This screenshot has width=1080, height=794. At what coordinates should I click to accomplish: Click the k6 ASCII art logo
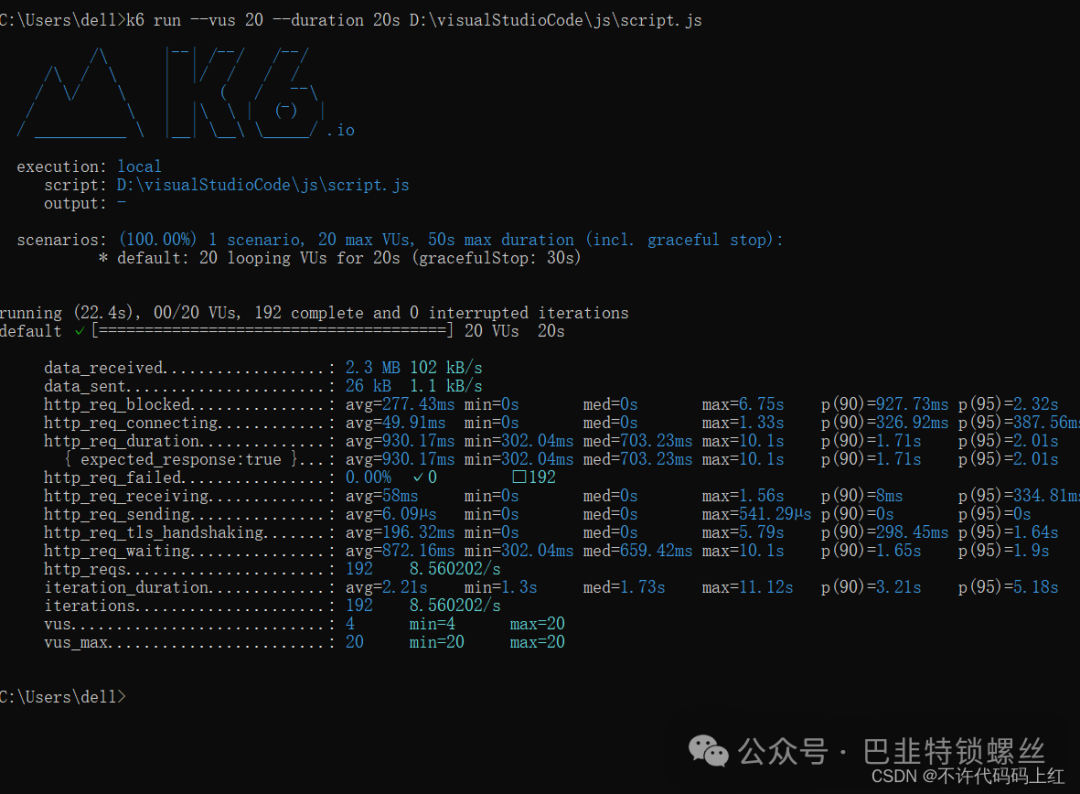[186, 93]
